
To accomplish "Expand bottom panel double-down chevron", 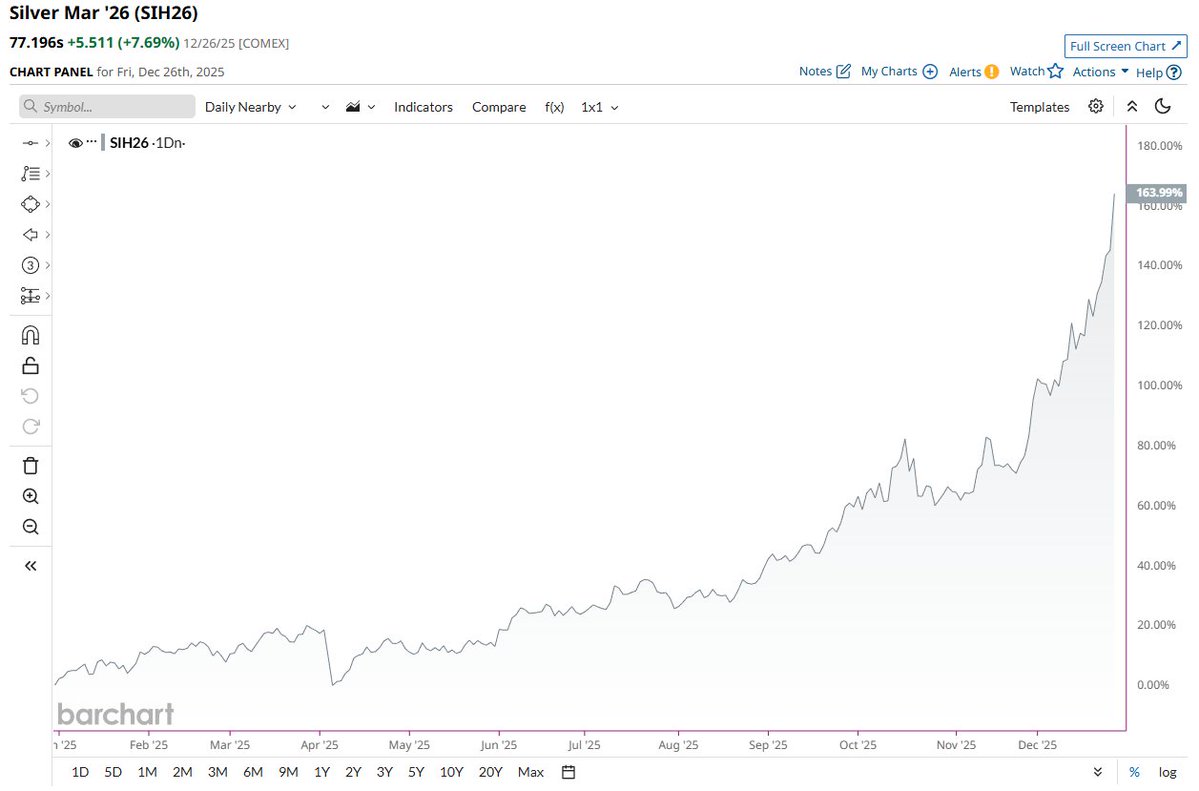I will [x=1097, y=772].
